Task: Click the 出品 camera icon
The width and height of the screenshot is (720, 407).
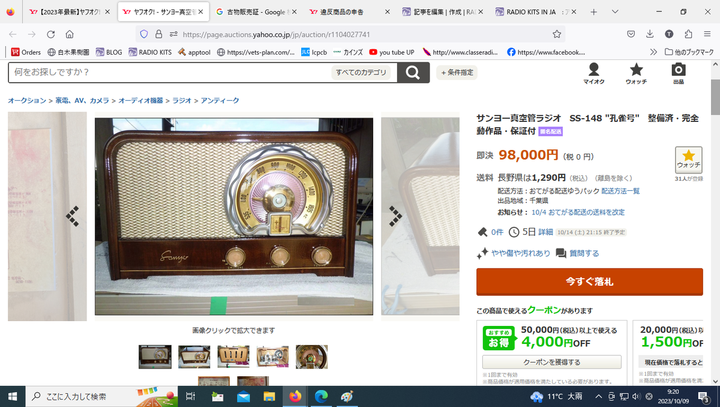Action: [678, 73]
